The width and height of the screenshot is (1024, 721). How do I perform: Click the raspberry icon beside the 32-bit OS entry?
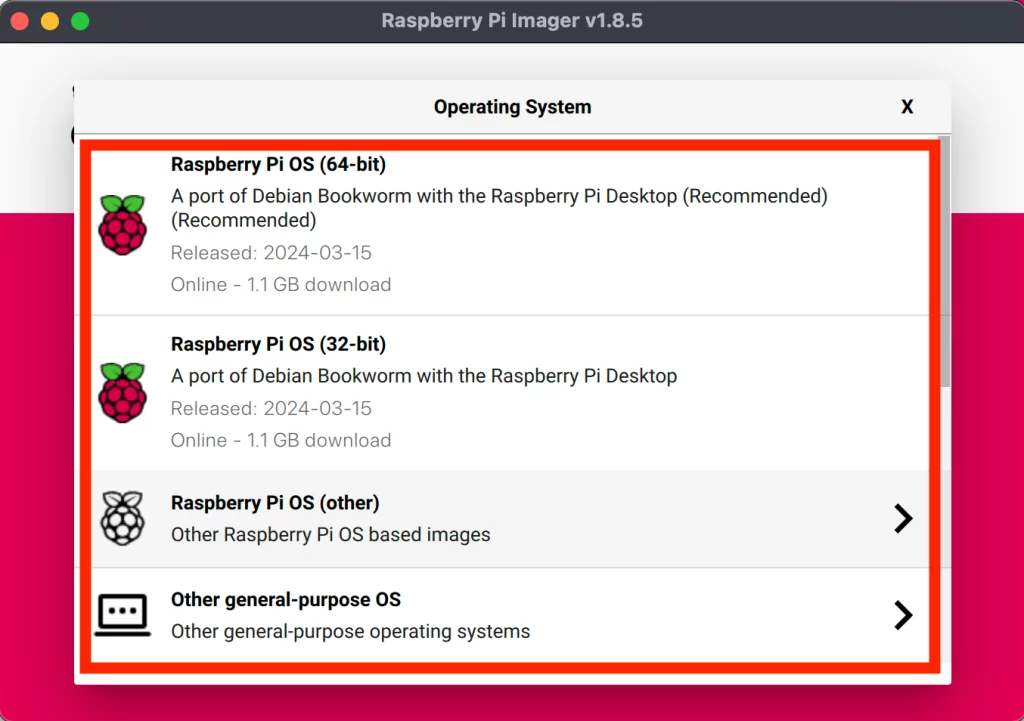pos(122,392)
